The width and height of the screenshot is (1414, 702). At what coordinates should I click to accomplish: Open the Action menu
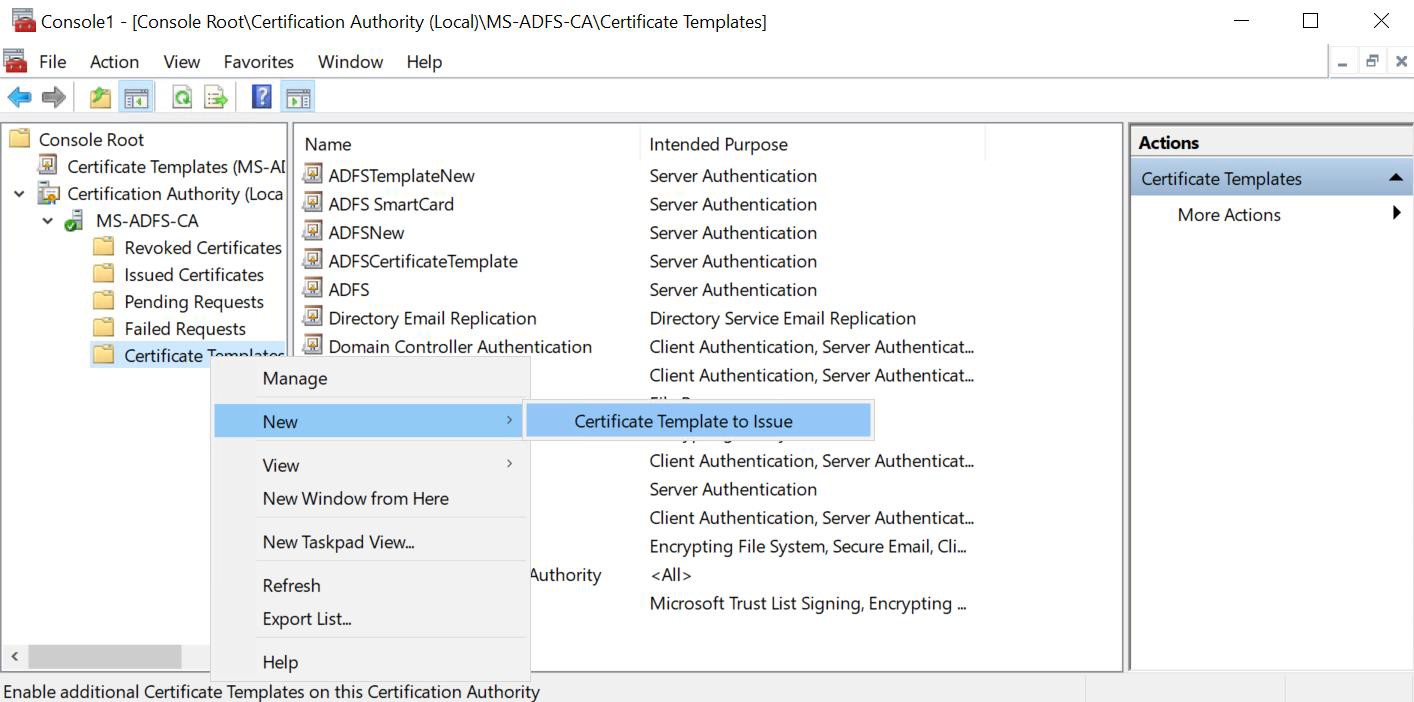pos(114,62)
